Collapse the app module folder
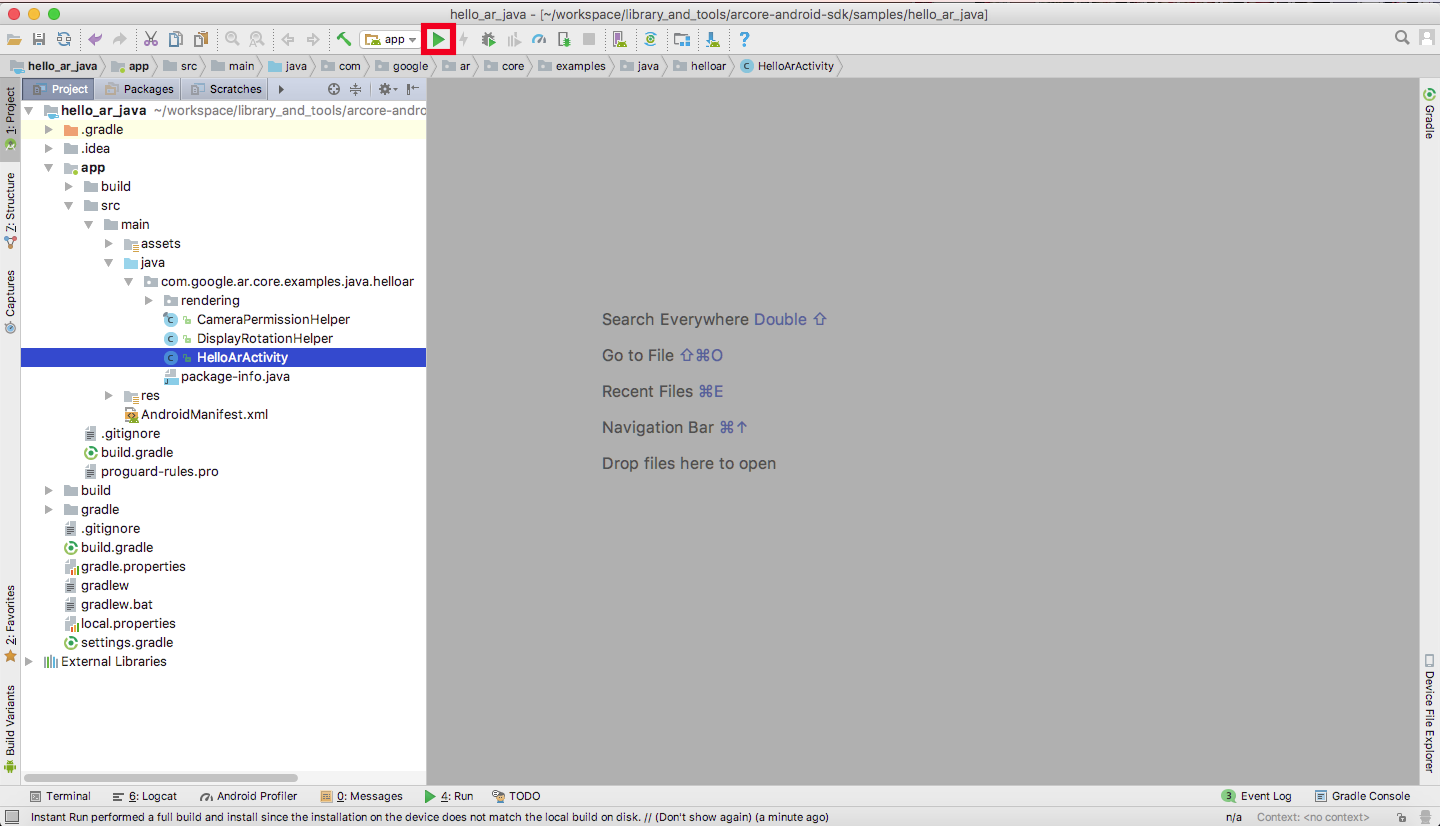 (x=49, y=168)
